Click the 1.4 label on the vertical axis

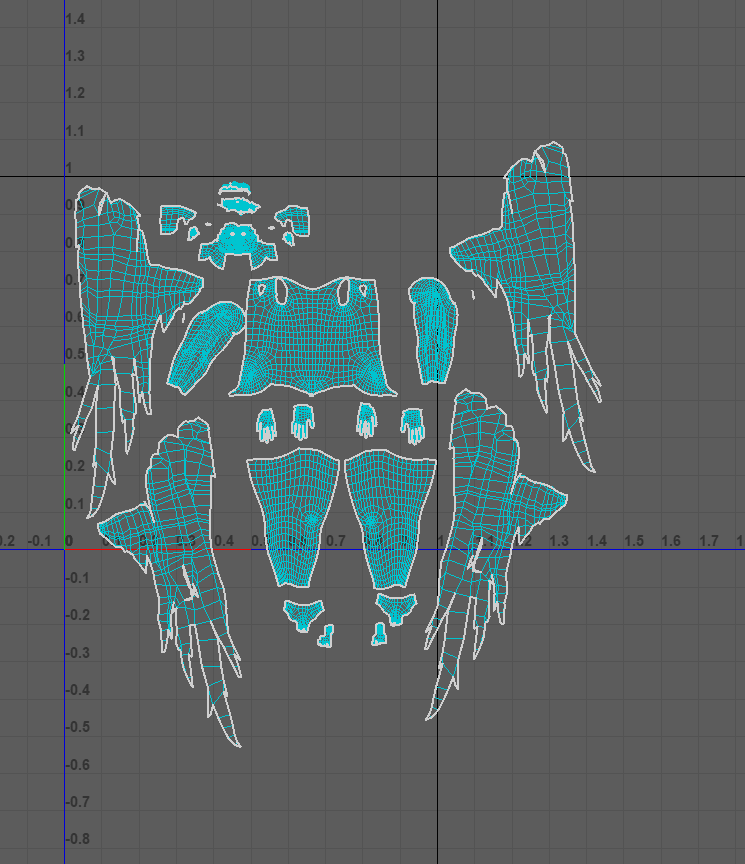coord(75,19)
